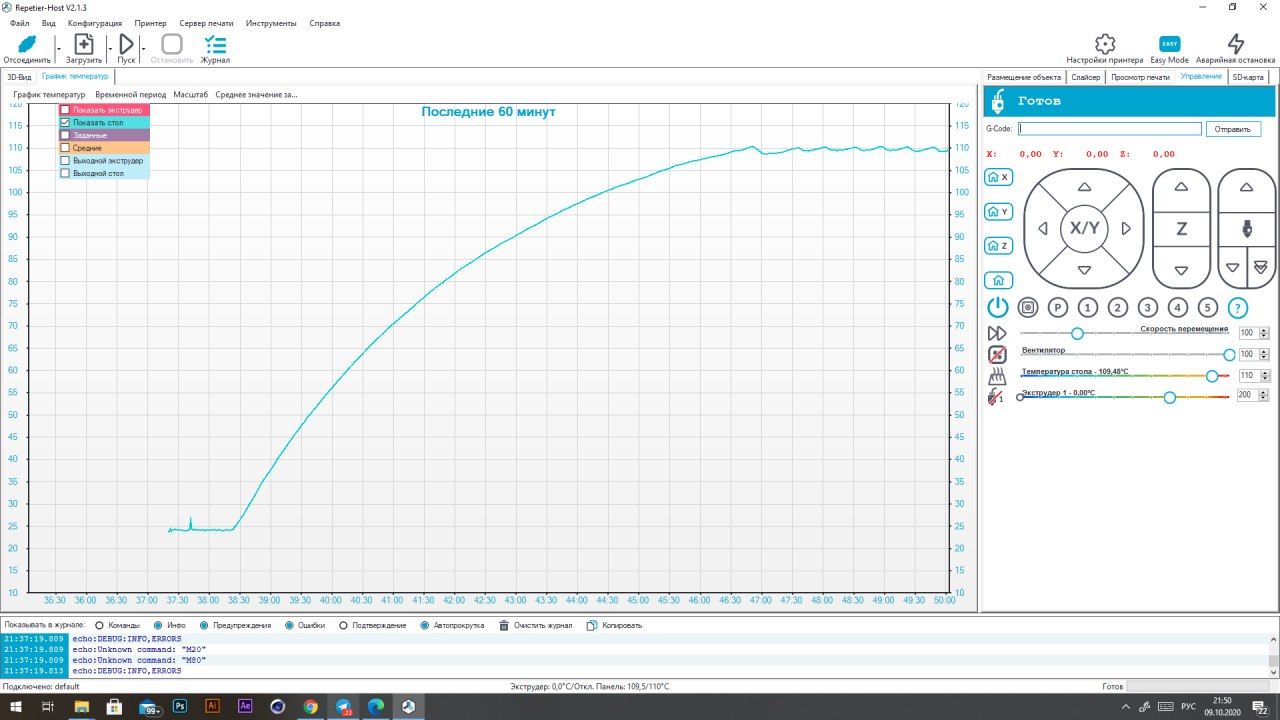The image size is (1280, 720).
Task: Check Средние checkbox
Action: click(65, 148)
